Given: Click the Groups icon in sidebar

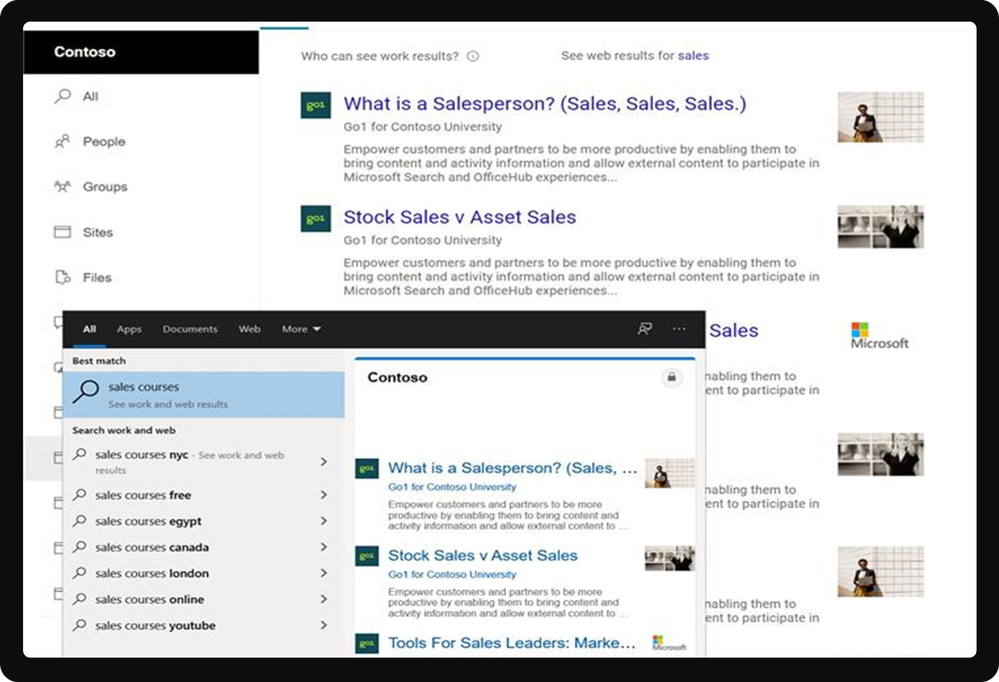Looking at the screenshot, I should 62,187.
